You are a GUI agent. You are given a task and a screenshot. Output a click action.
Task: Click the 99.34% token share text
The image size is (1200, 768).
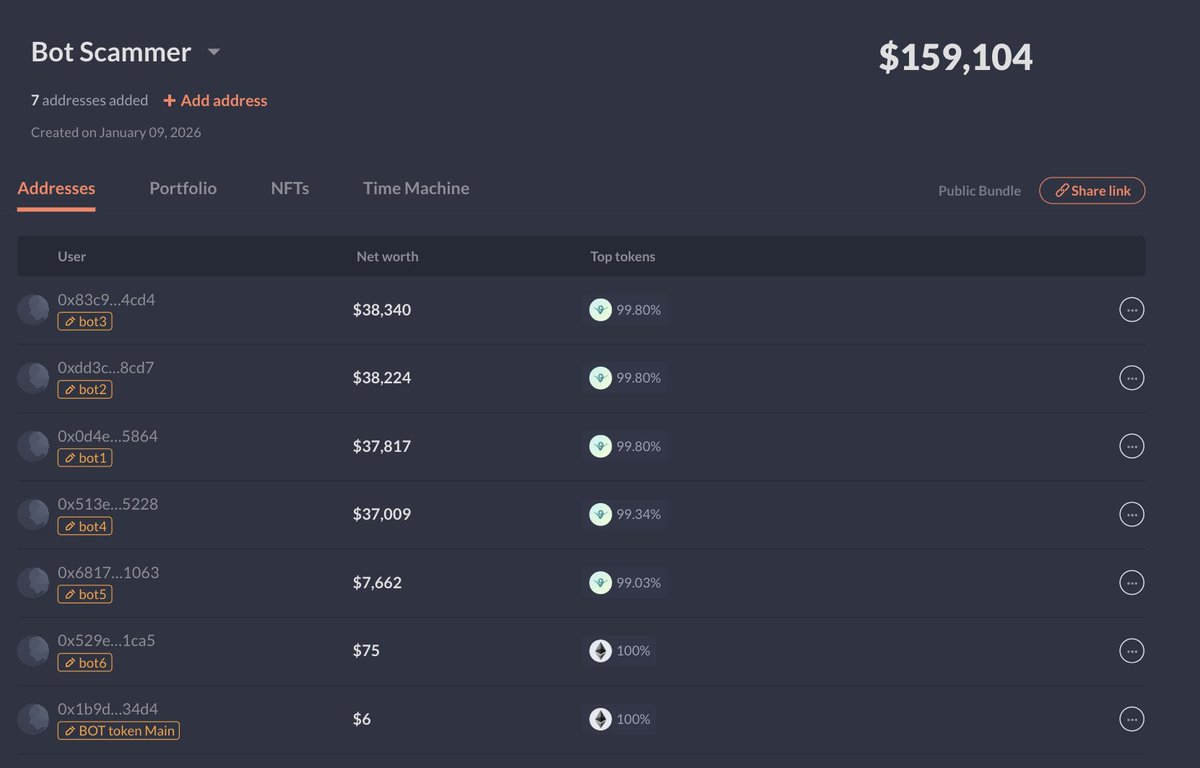point(638,514)
